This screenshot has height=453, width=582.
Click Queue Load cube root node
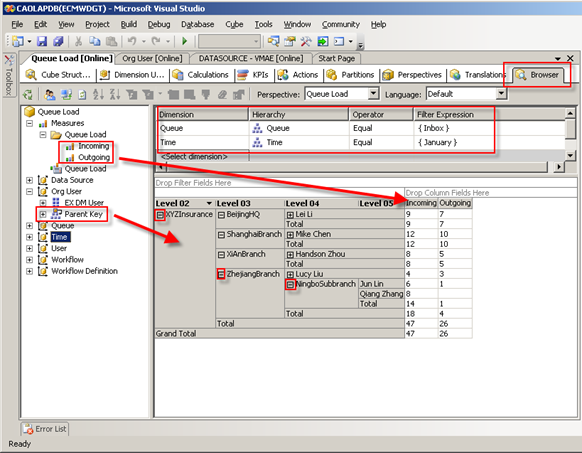tap(58, 112)
